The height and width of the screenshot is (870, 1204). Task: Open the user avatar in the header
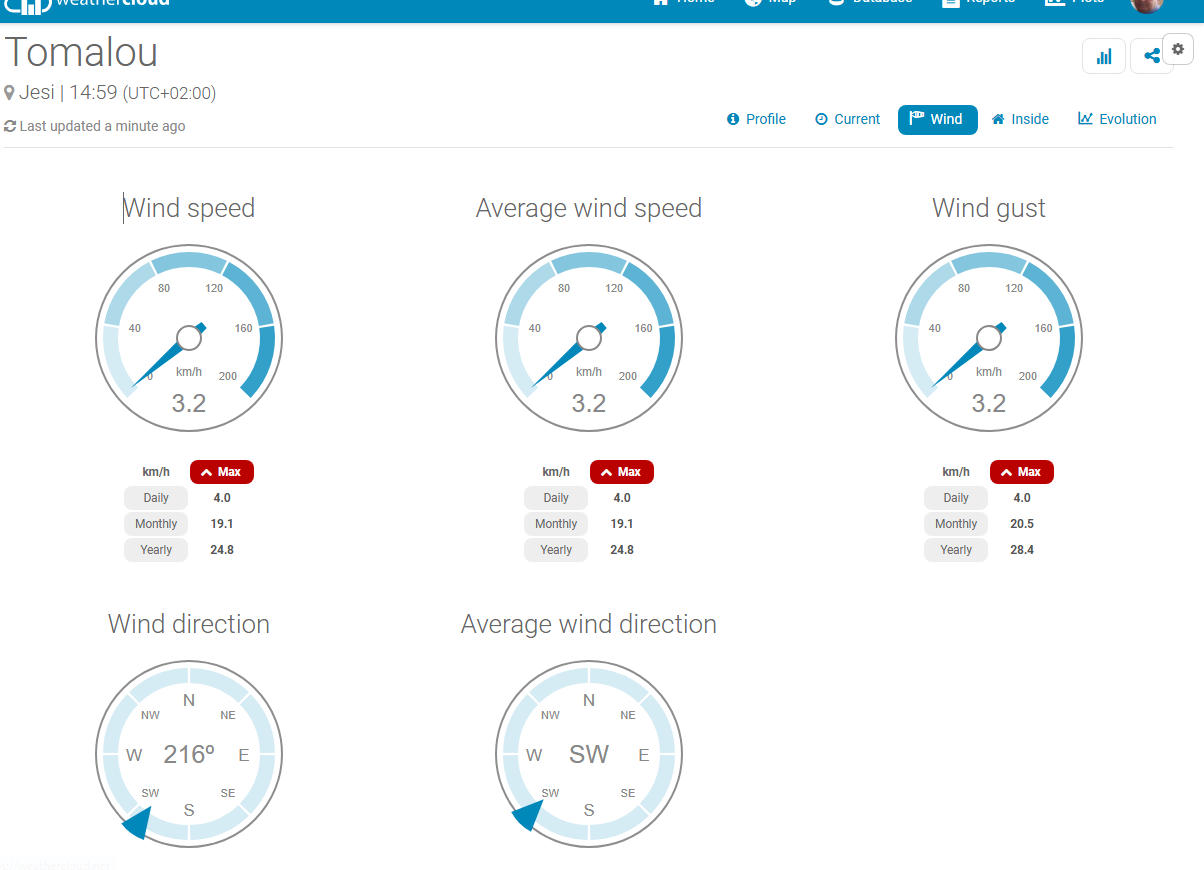pyautogui.click(x=1146, y=4)
